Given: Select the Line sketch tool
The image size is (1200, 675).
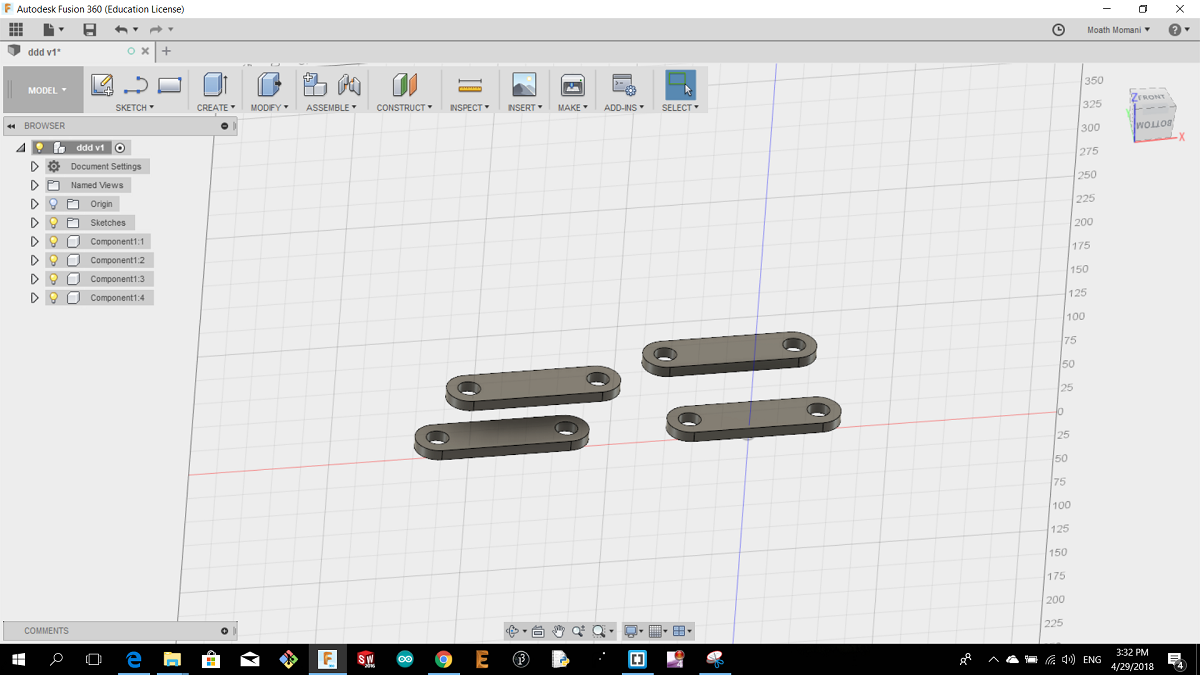Looking at the screenshot, I should tap(135, 85).
